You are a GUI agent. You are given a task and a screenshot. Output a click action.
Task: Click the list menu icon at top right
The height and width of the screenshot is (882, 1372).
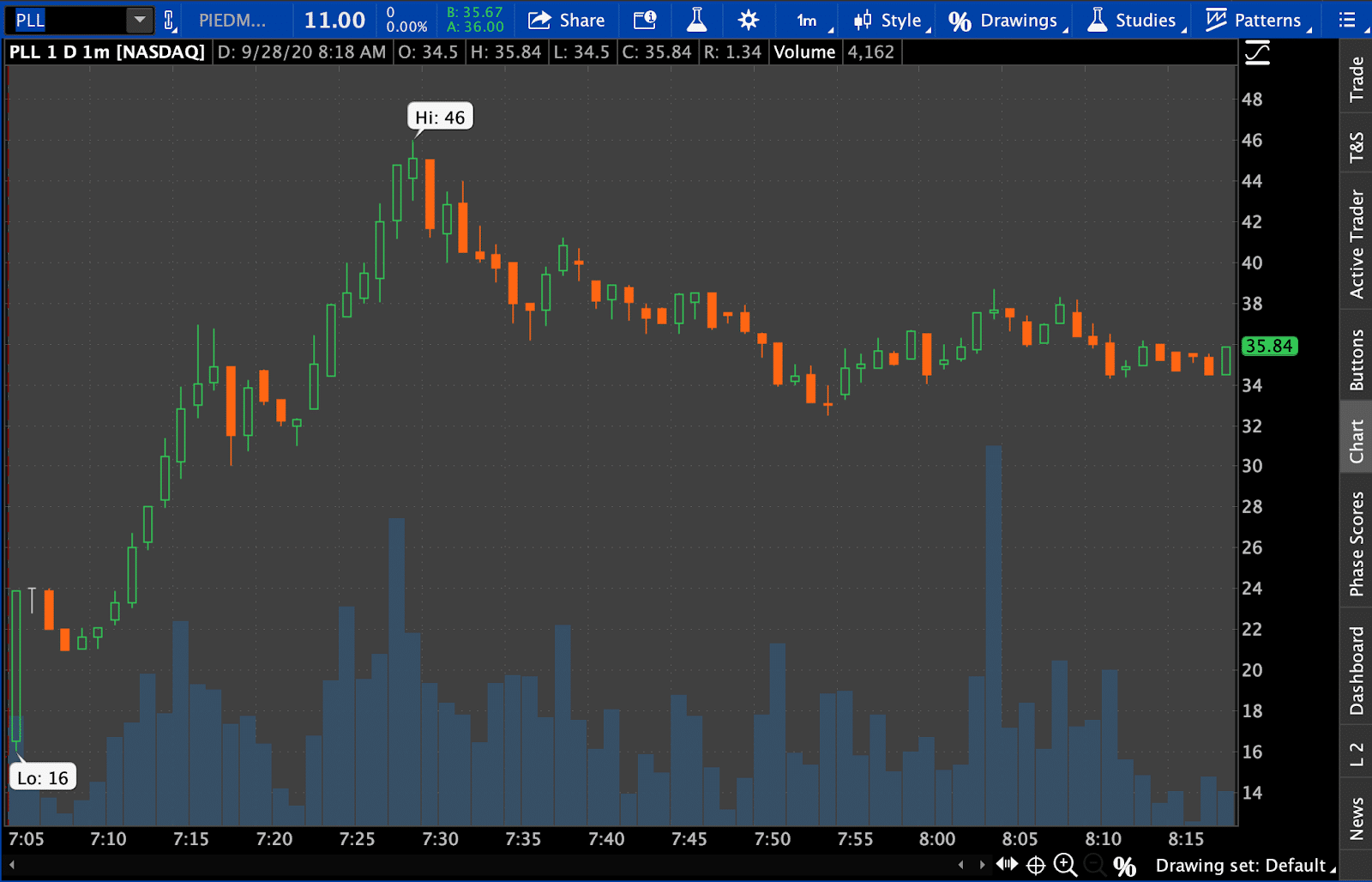click(1348, 20)
